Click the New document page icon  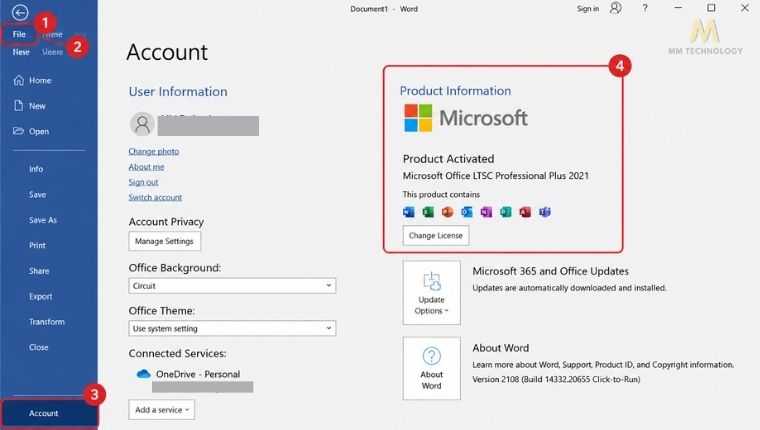click(18, 105)
